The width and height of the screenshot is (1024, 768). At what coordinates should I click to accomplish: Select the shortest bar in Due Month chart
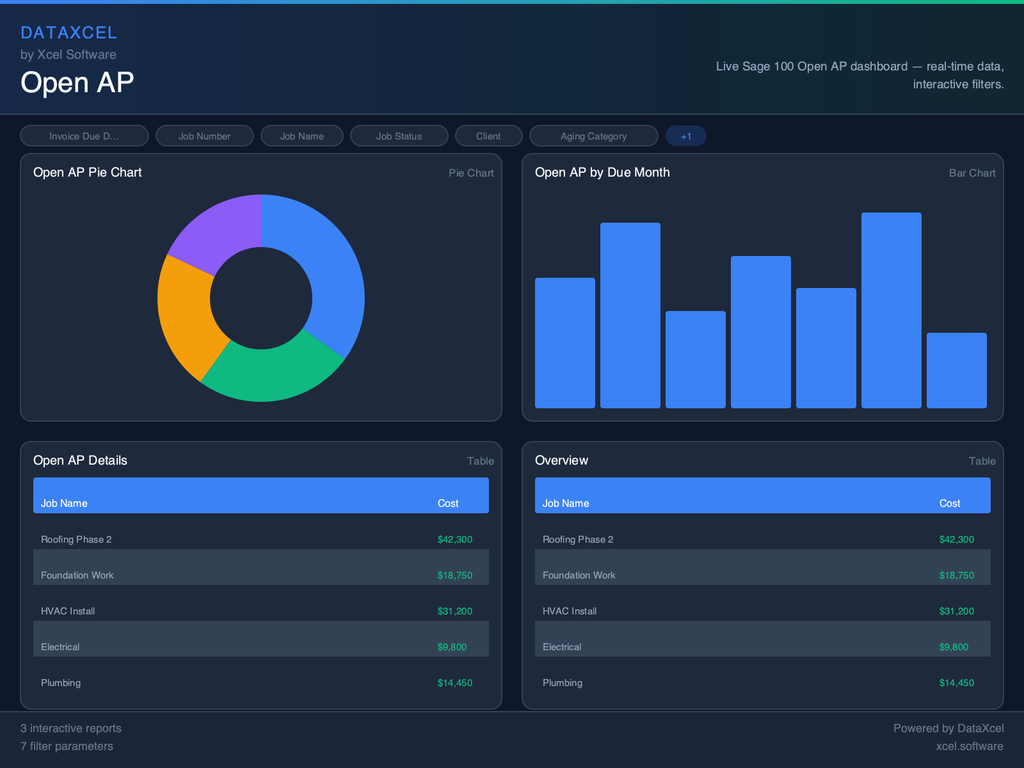[x=956, y=370]
